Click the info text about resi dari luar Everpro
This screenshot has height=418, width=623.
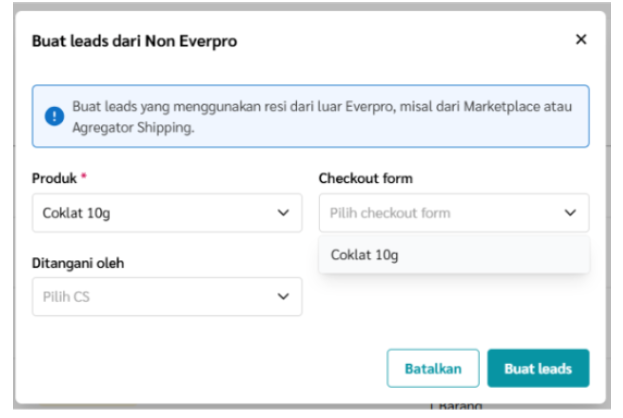(322, 117)
